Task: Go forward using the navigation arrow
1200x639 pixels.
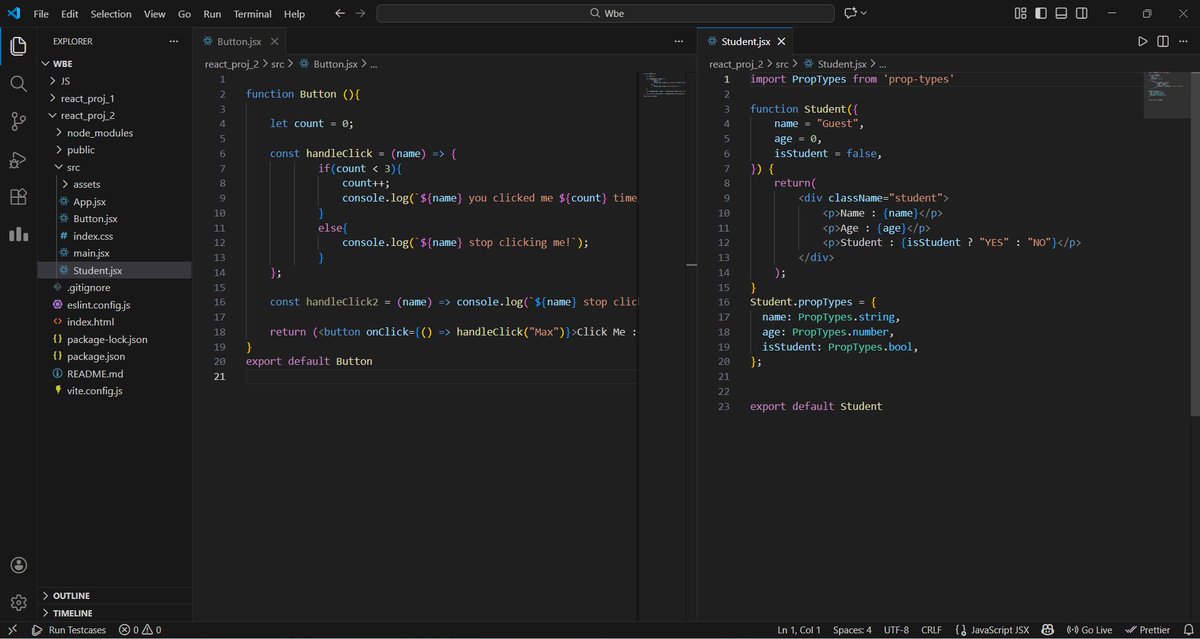Action: 361,14
